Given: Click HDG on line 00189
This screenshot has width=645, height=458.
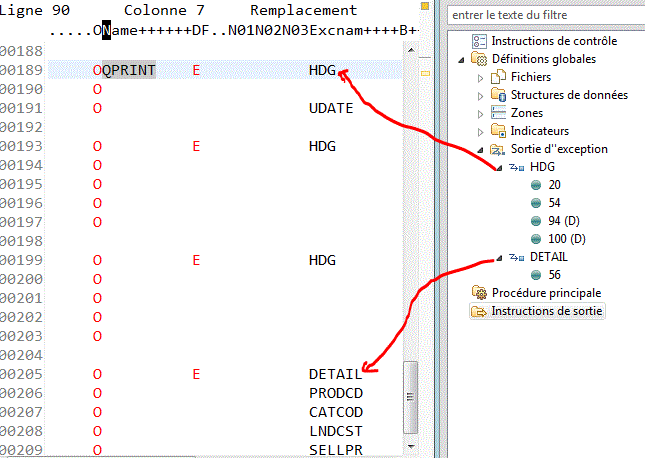Looking at the screenshot, I should point(322,70).
